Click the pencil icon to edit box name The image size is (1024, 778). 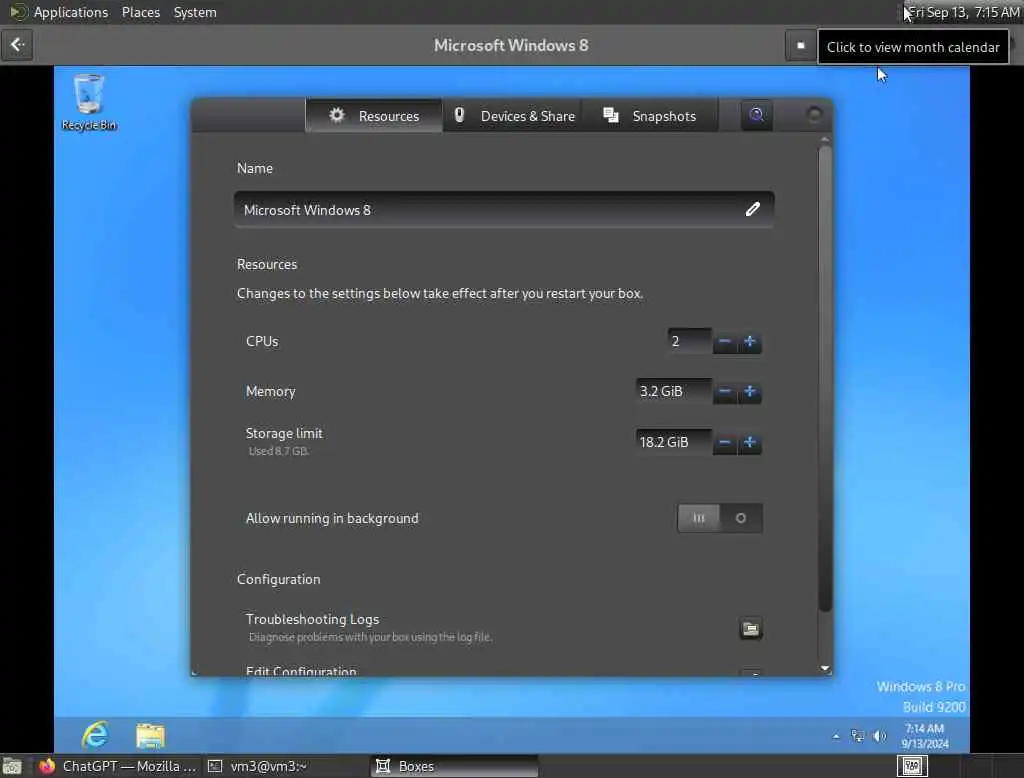[x=752, y=209]
